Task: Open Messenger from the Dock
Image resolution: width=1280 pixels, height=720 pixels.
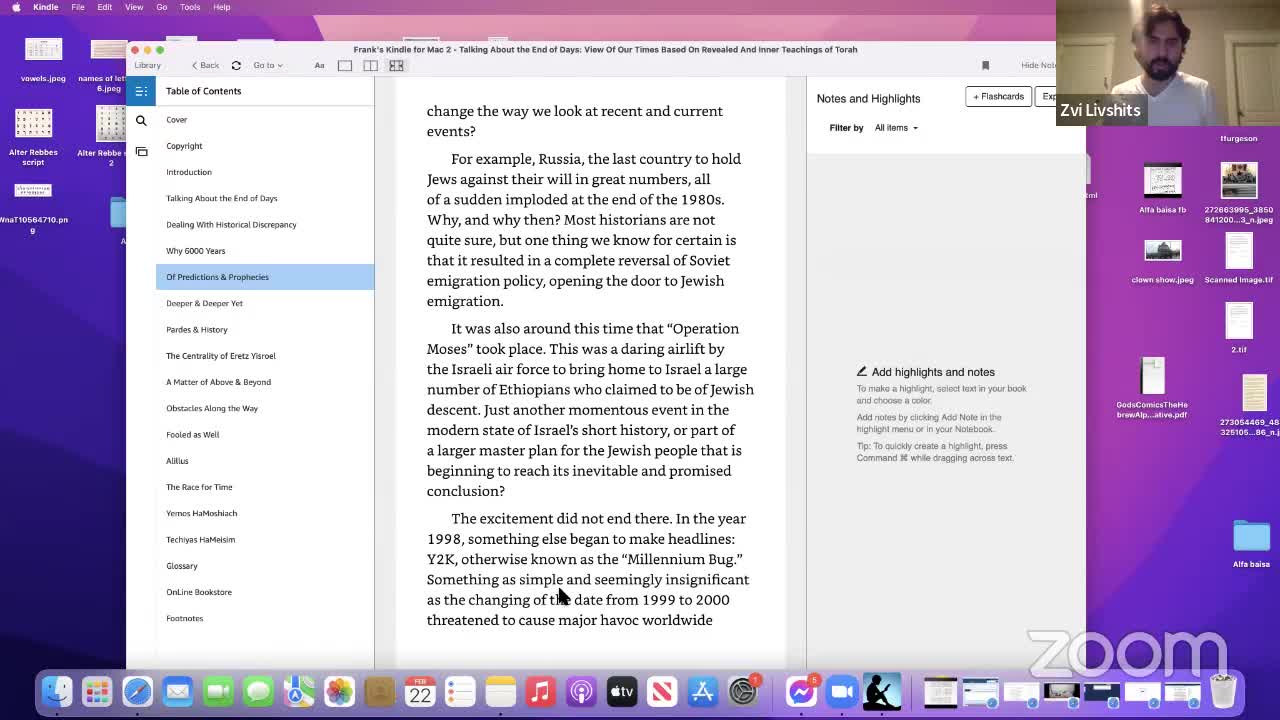Action: [801, 691]
